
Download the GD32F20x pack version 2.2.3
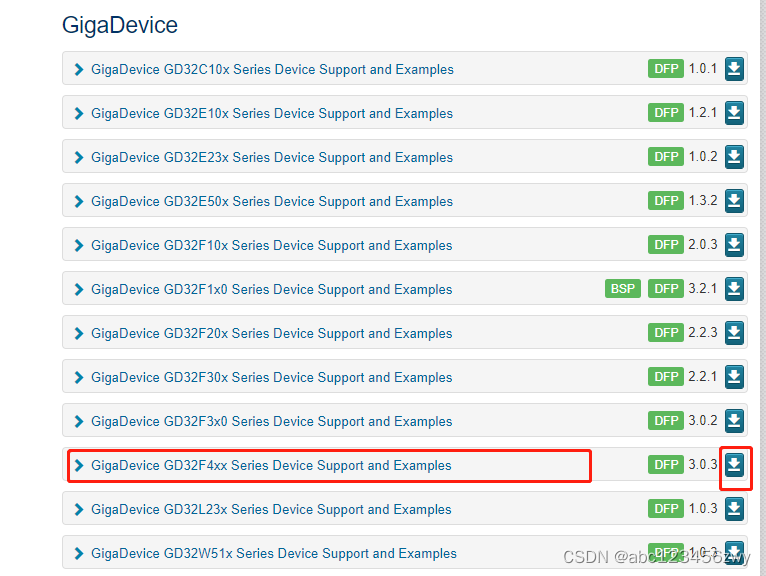click(x=734, y=333)
